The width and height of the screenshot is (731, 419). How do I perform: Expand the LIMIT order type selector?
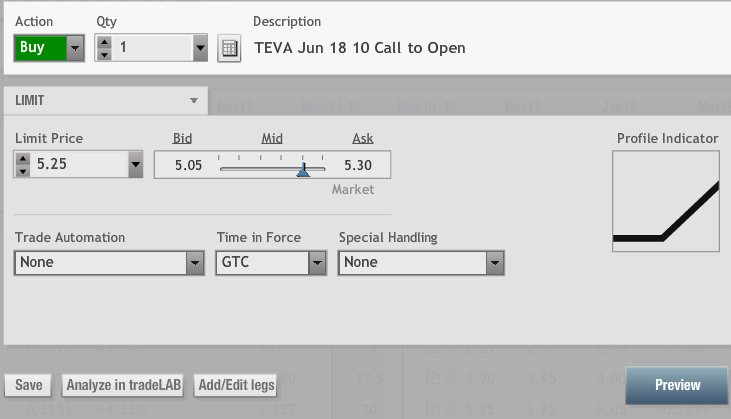[106, 100]
